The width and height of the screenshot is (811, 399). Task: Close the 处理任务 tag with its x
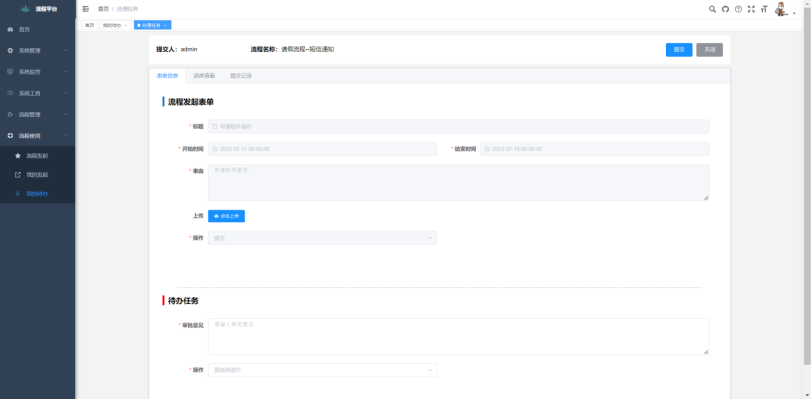pyautogui.click(x=165, y=25)
